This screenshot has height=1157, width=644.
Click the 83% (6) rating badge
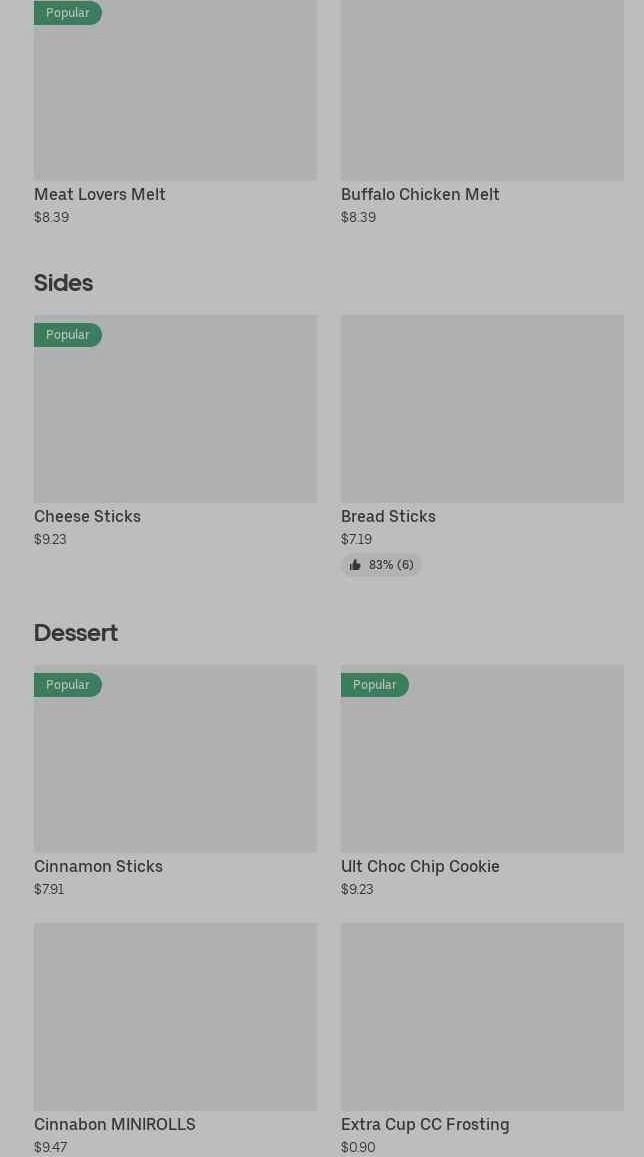[382, 565]
